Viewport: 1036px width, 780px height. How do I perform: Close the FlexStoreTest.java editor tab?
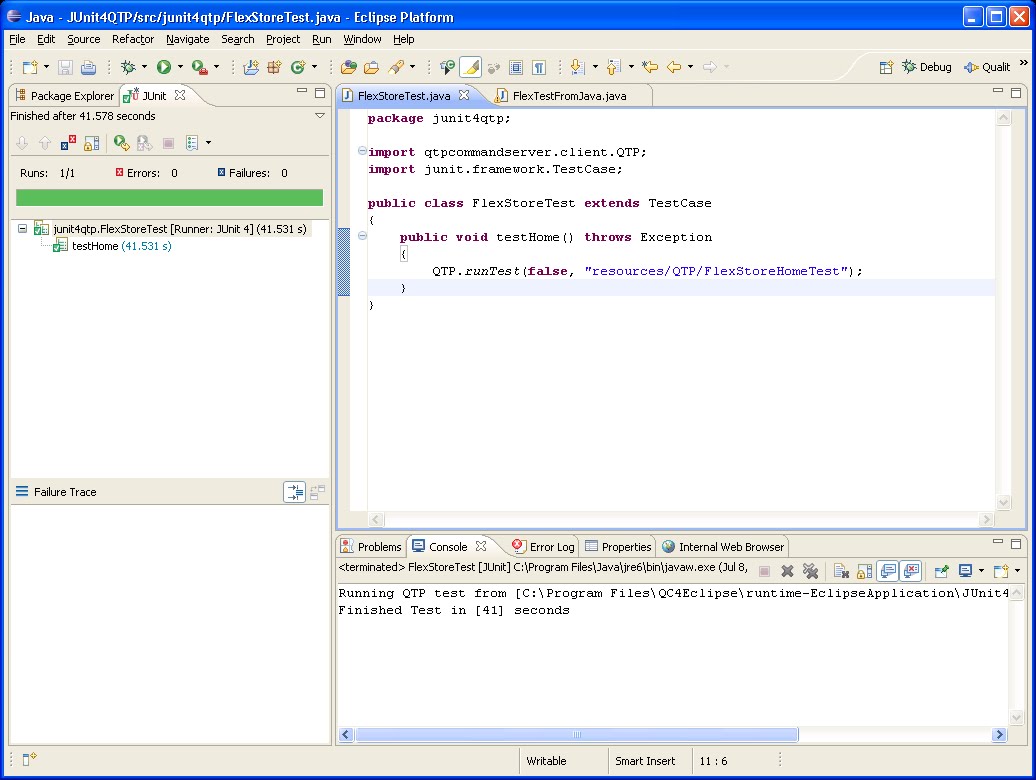(x=464, y=95)
